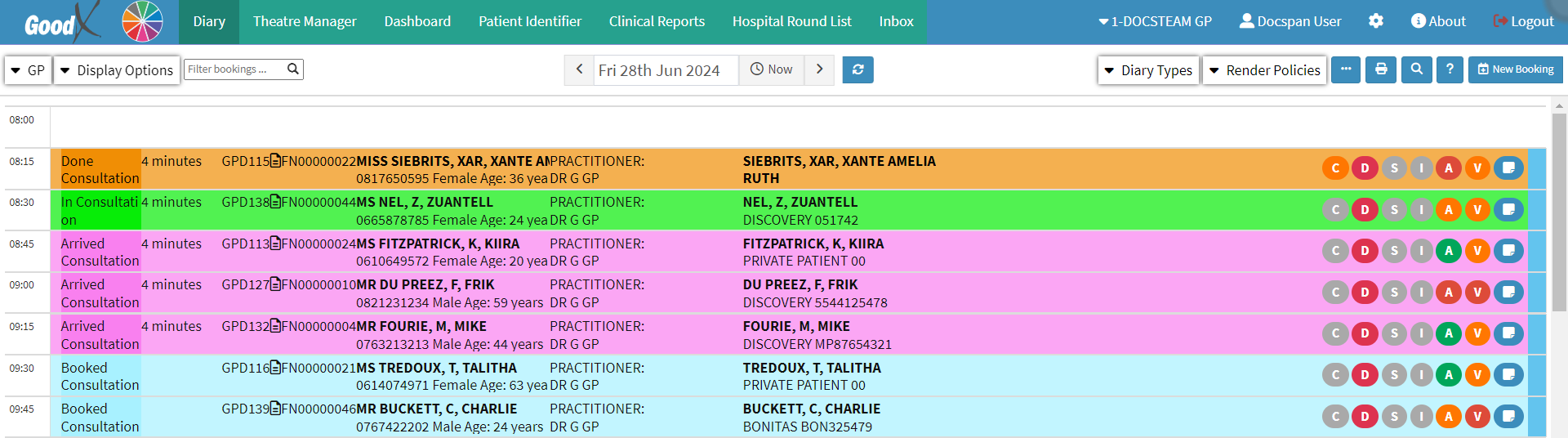Click the D circle on Zuantell Nel's booking
Image resolution: width=1568 pixels, height=438 pixels.
coord(1365,210)
